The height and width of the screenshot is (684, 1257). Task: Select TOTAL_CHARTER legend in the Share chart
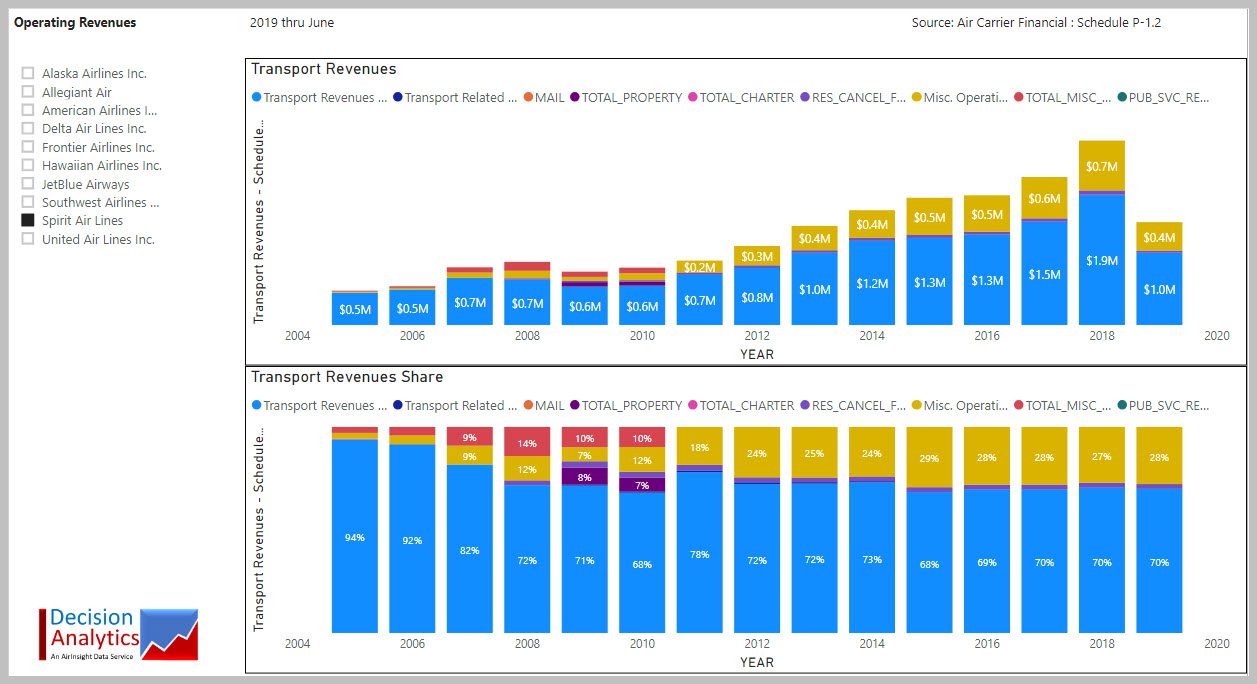click(x=740, y=406)
